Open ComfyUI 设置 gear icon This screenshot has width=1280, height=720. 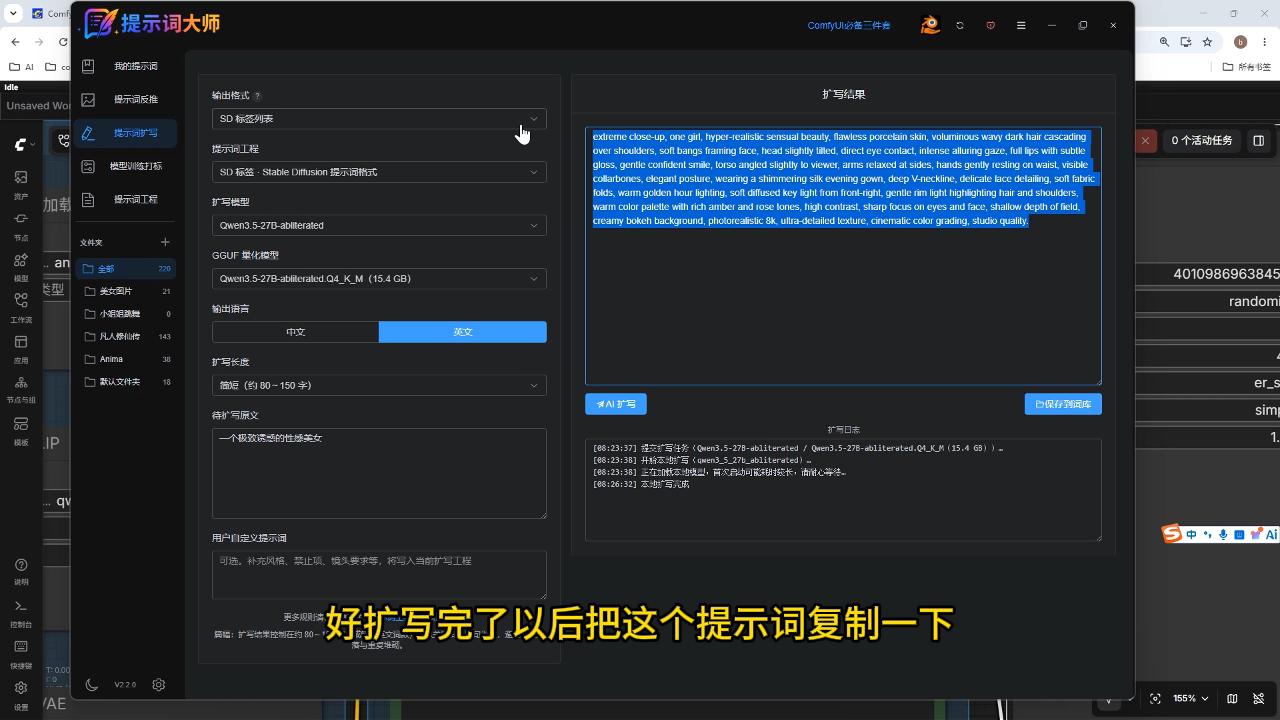21,694
